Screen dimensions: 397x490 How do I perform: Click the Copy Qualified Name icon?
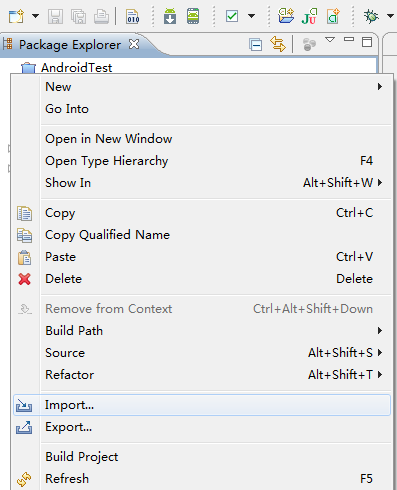coord(24,235)
